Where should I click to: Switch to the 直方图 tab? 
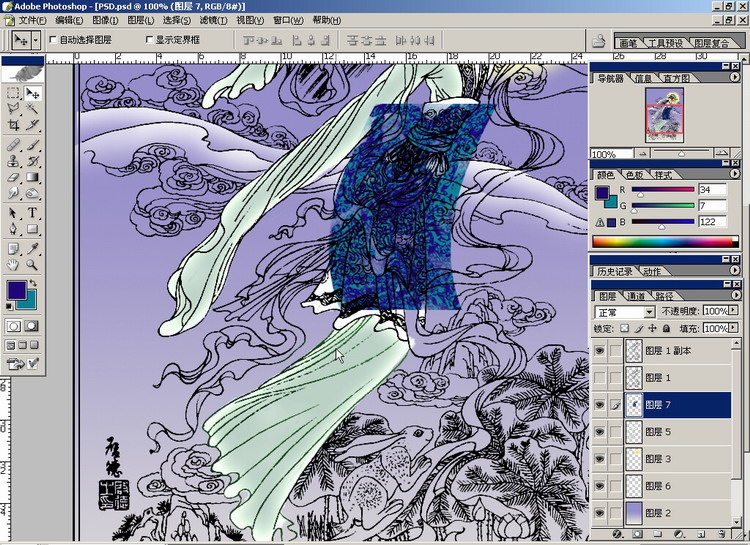[676, 78]
